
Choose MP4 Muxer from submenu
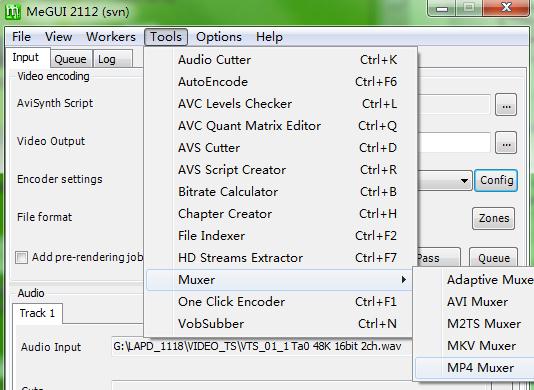[x=474, y=368]
